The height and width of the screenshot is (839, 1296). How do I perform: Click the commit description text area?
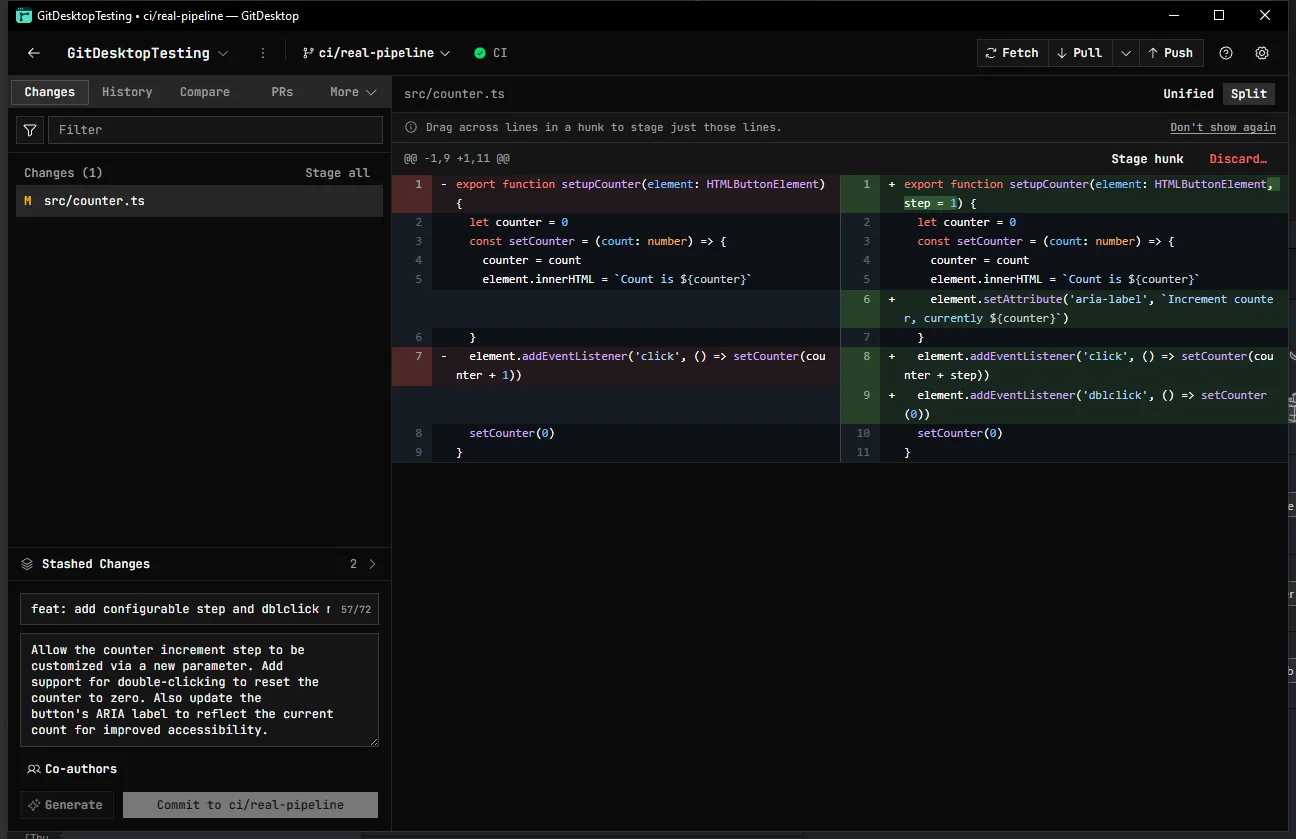pyautogui.click(x=200, y=690)
